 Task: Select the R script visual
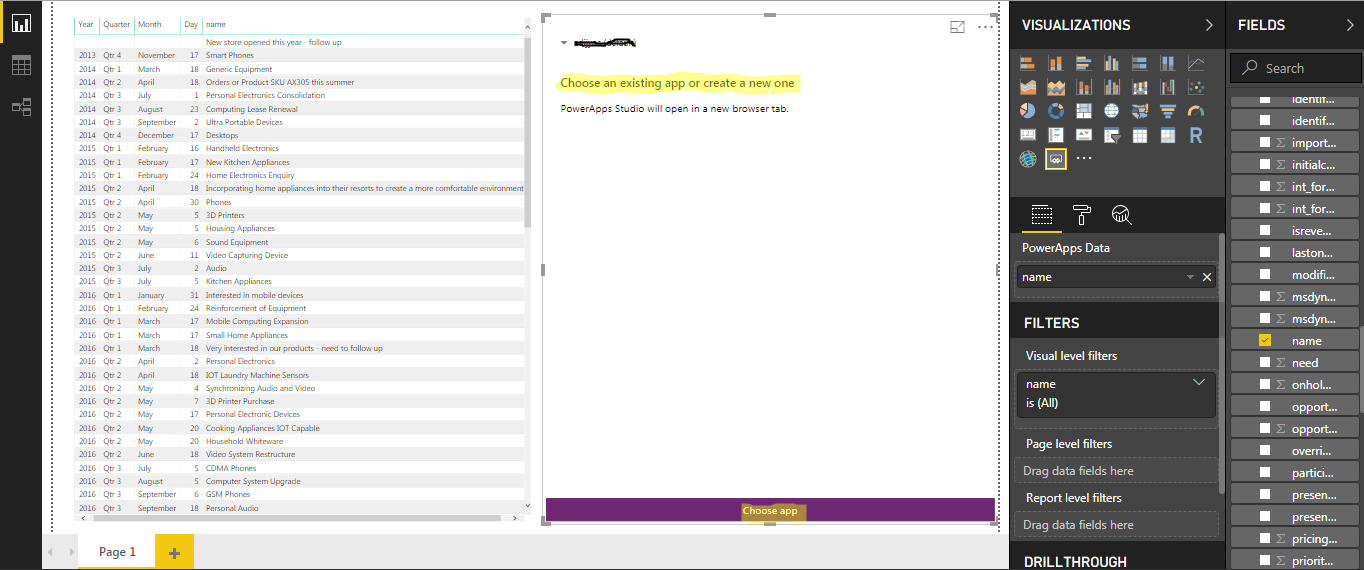(1196, 135)
